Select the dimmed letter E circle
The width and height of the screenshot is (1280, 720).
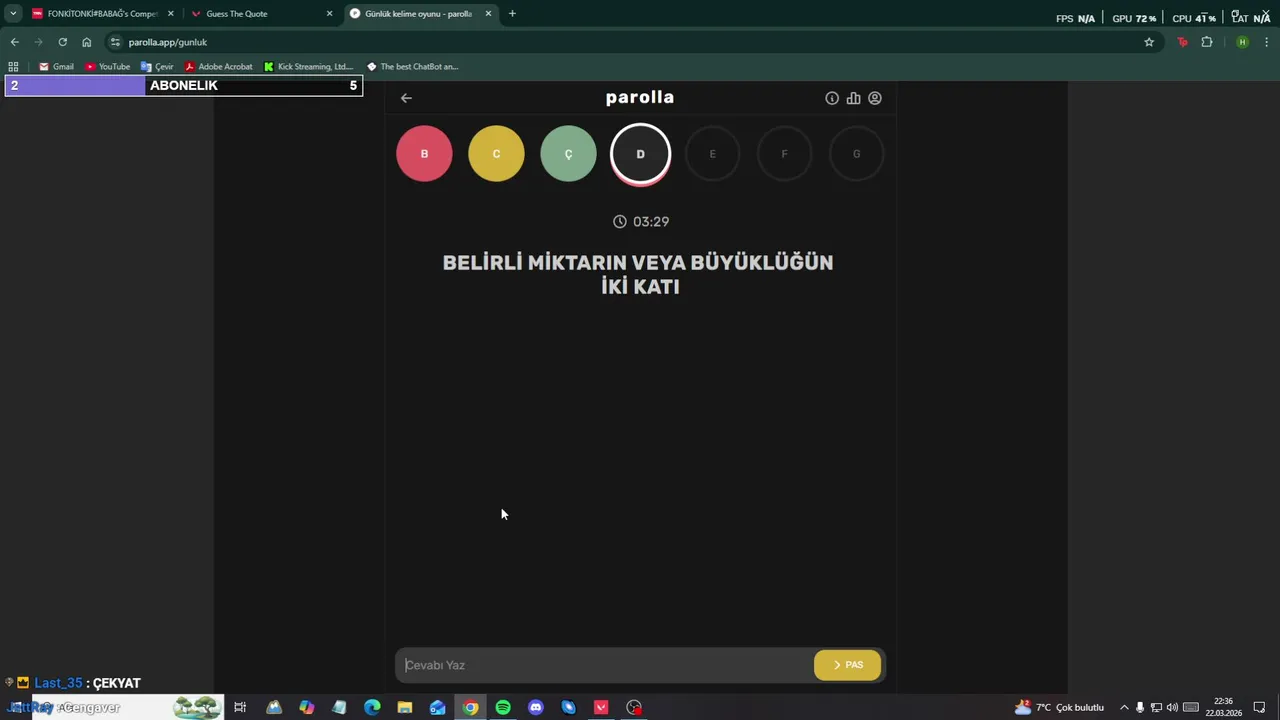(712, 154)
